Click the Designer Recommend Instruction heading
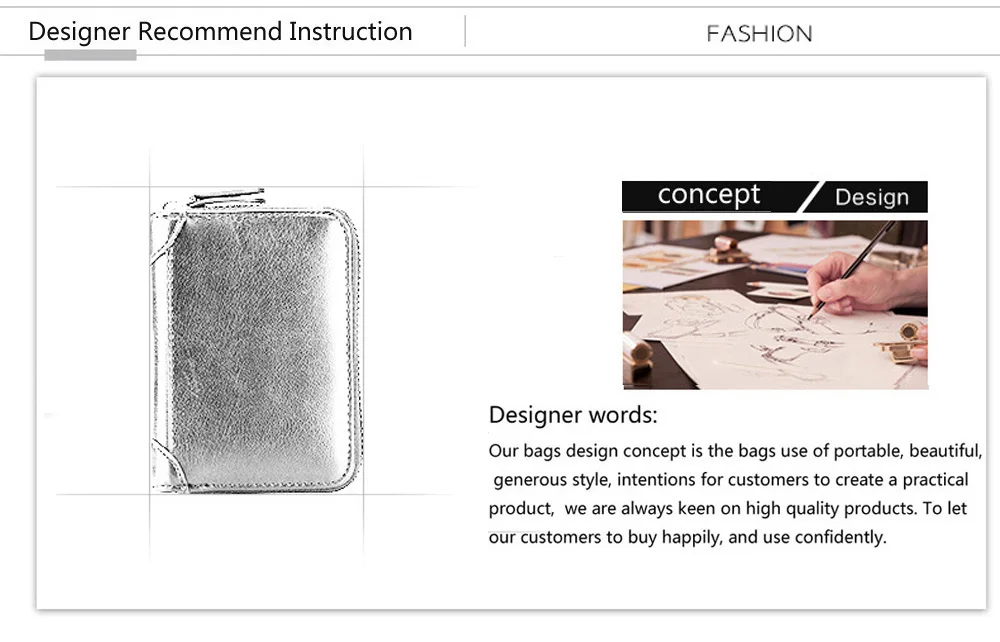 coord(220,32)
